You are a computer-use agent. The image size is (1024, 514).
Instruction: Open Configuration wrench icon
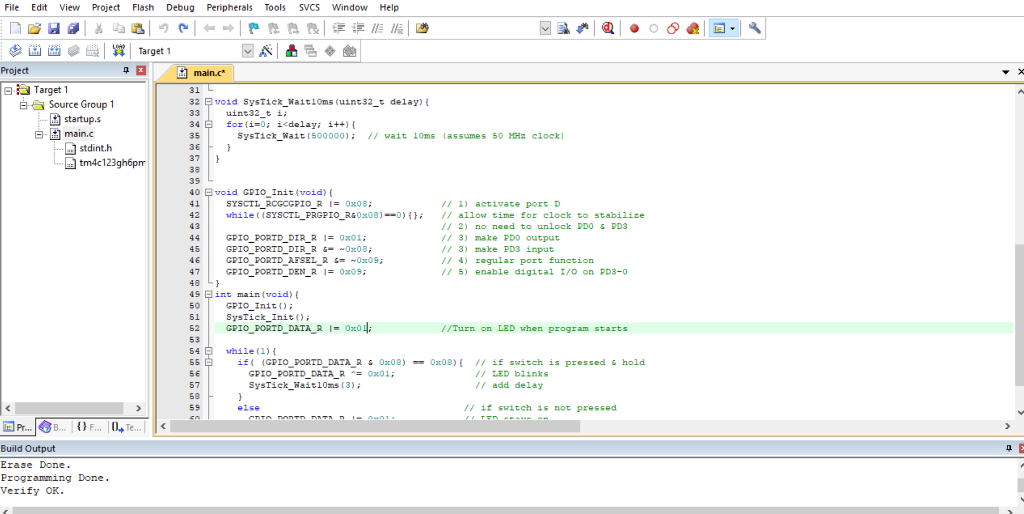click(x=754, y=28)
